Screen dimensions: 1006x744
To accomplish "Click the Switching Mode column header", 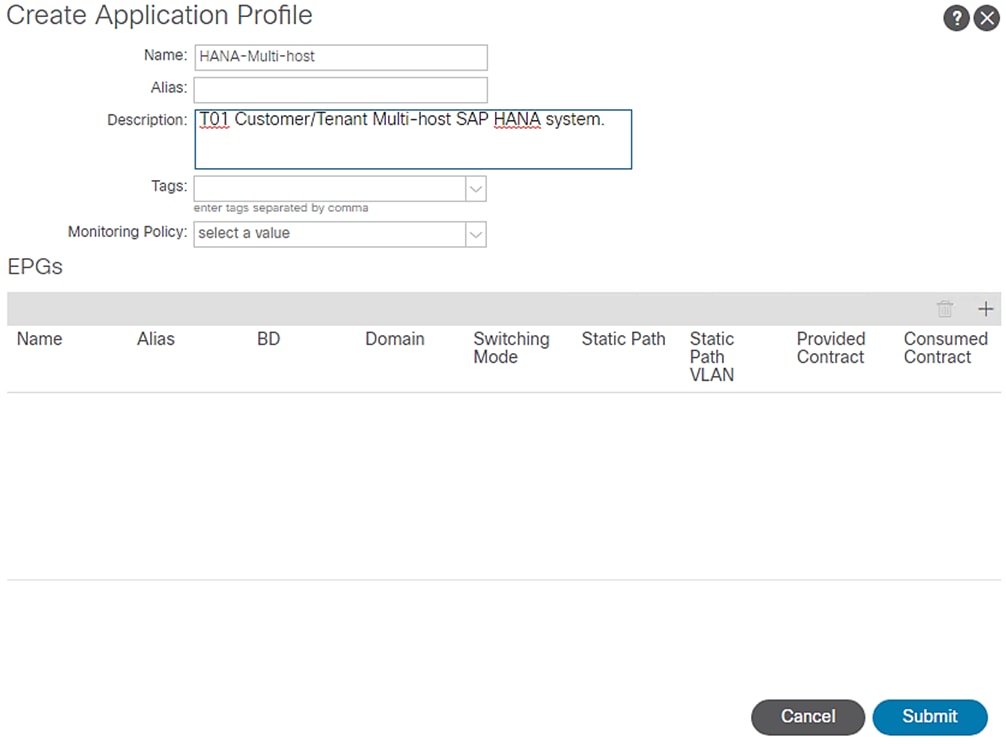I will (511, 348).
